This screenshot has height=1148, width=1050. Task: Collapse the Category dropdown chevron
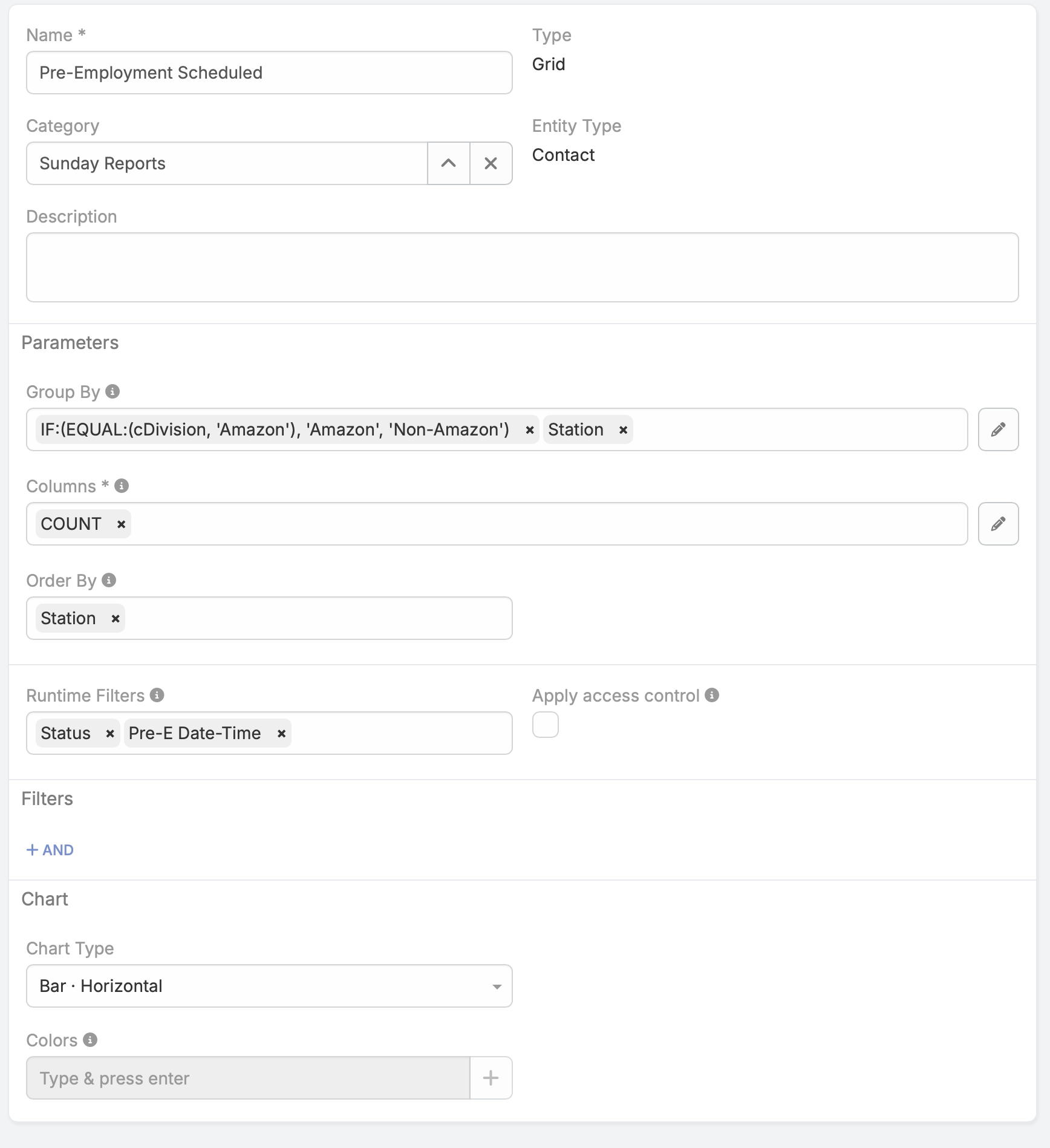tap(448, 163)
